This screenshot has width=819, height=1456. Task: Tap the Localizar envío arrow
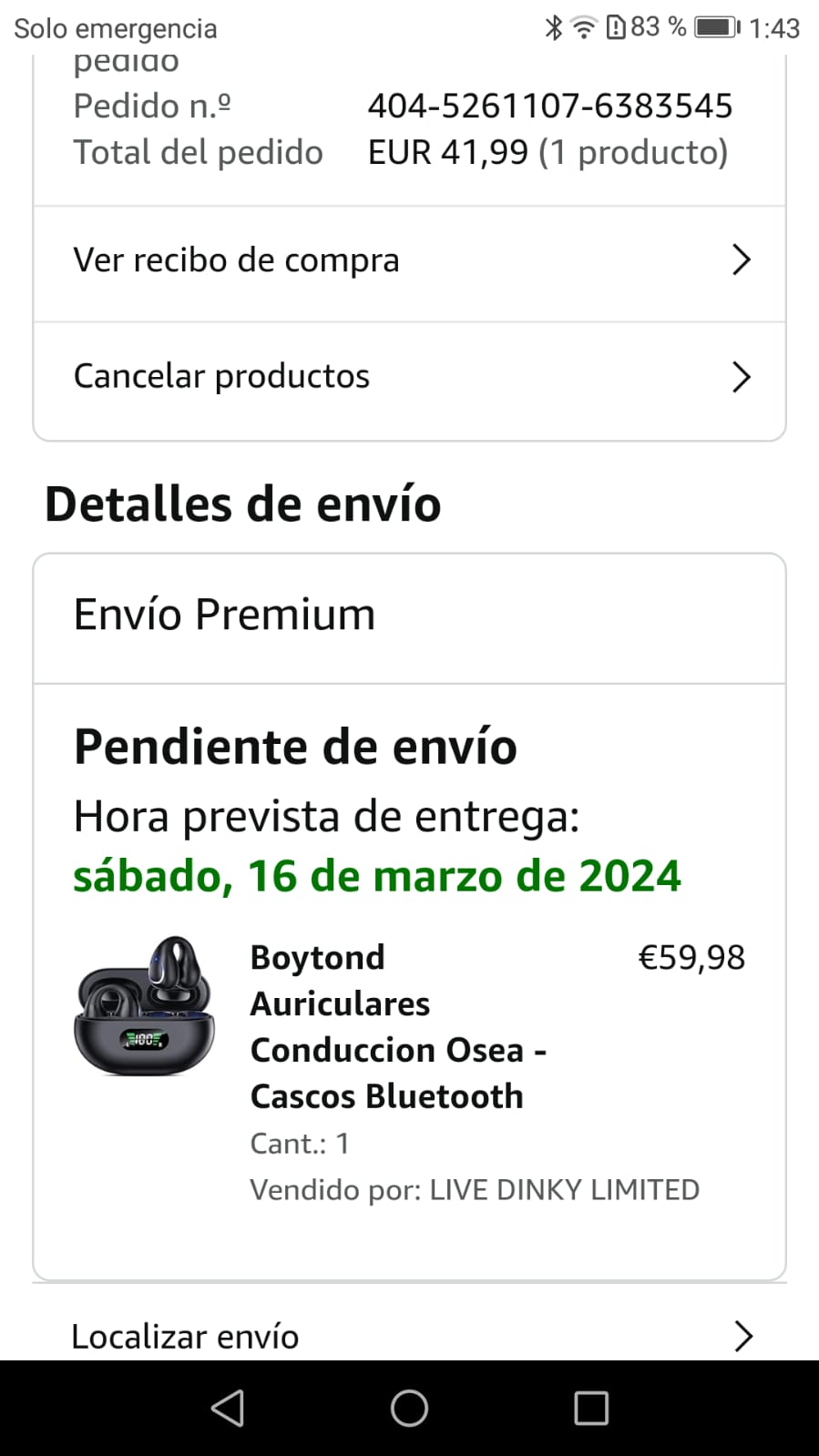(743, 1336)
